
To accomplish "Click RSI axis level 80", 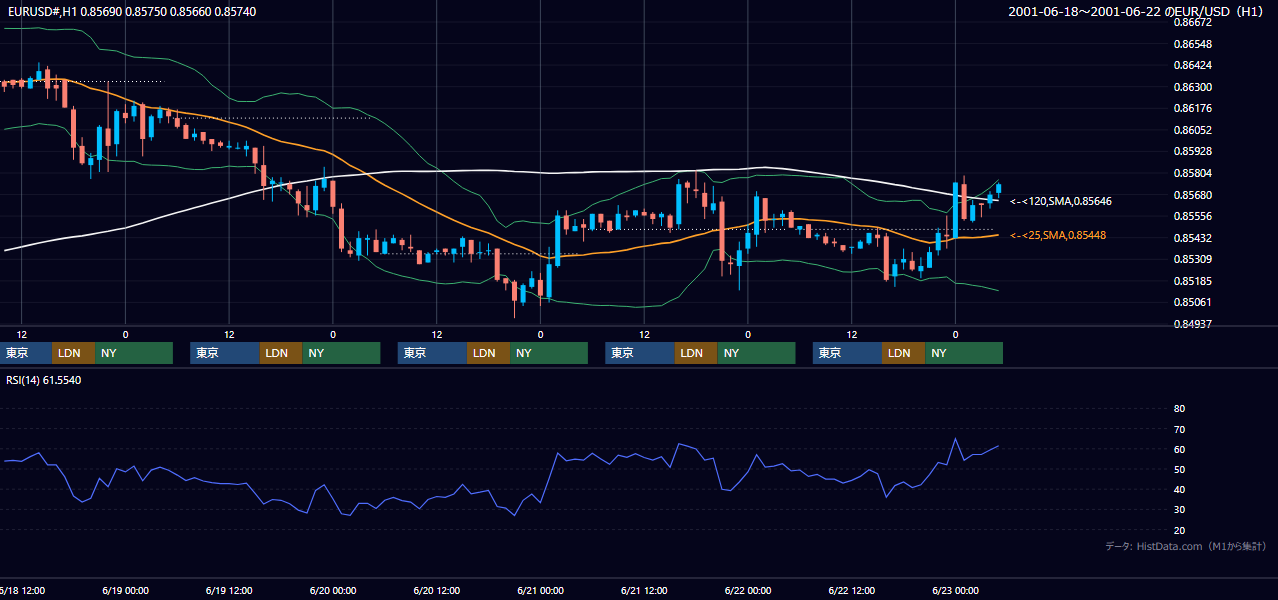I will coord(1179,409).
